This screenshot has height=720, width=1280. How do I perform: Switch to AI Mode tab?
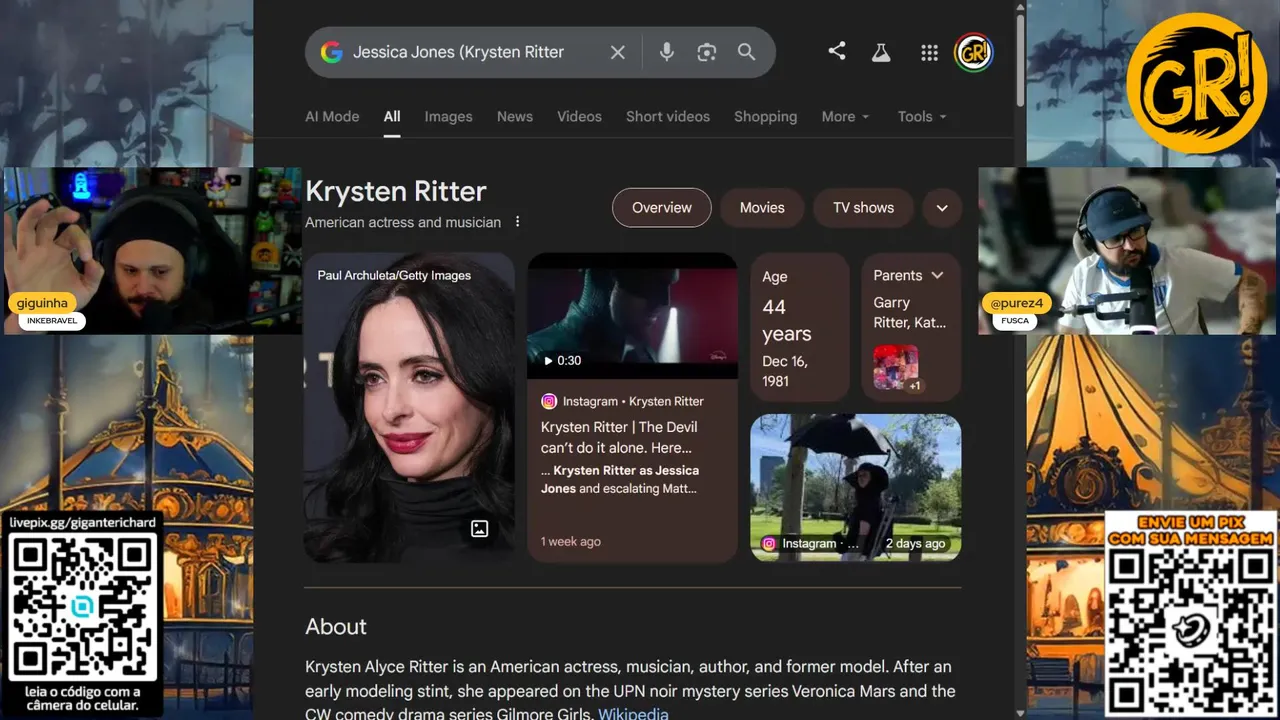(332, 116)
